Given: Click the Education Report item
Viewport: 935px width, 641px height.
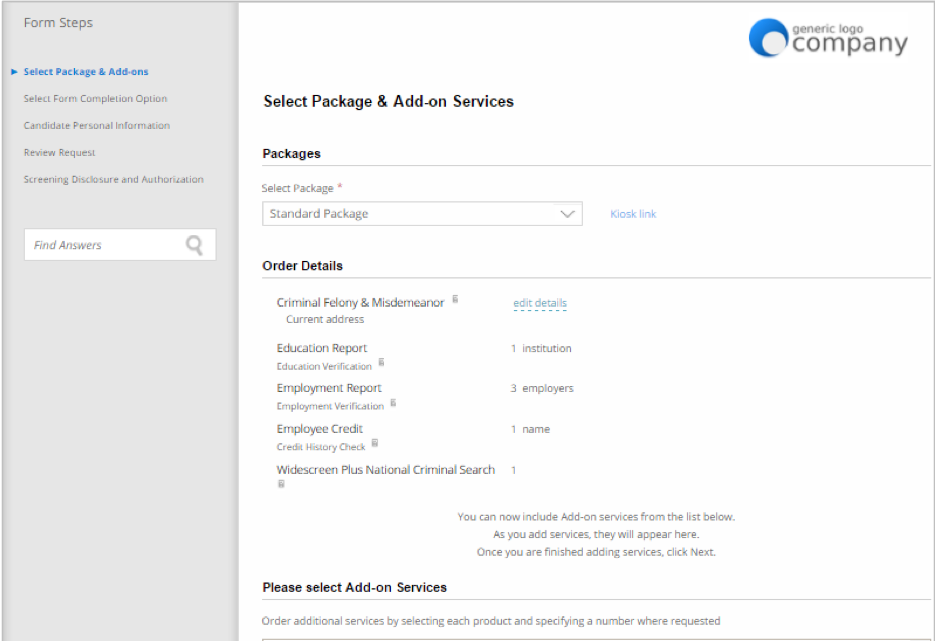Looking at the screenshot, I should click(321, 348).
